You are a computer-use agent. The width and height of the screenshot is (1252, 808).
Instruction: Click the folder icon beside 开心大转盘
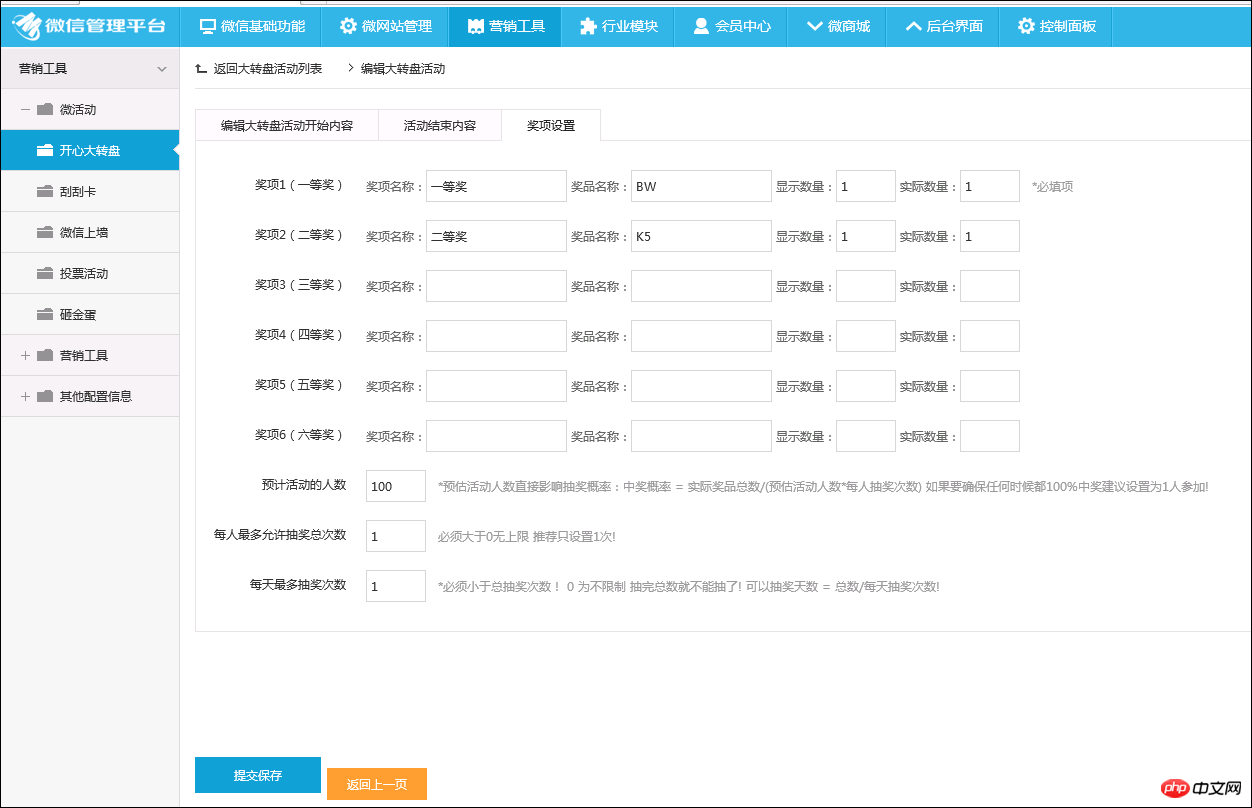pyautogui.click(x=44, y=150)
